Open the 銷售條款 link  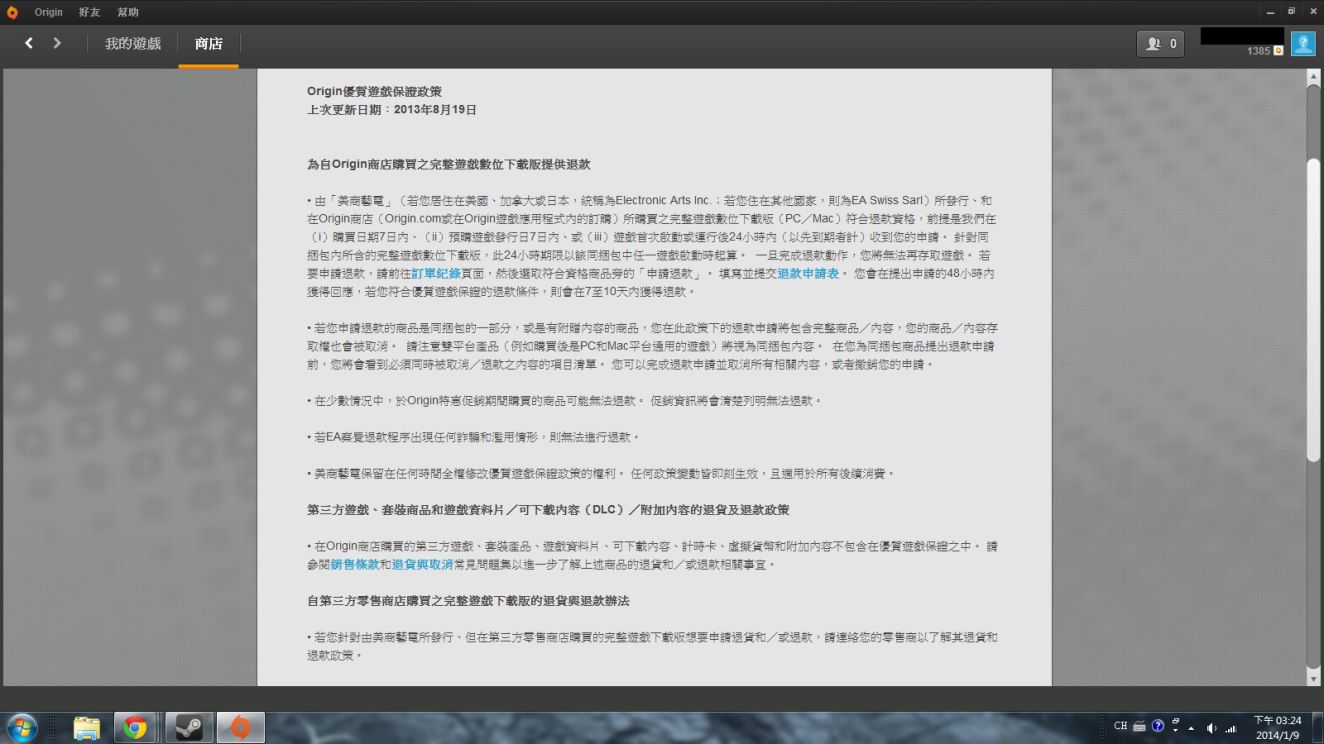(355, 564)
